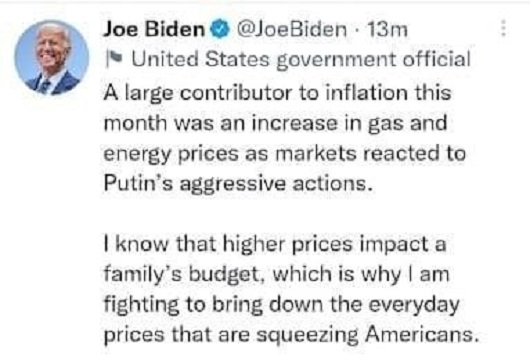The width and height of the screenshot is (530, 360).
Task: Click the line starting 'I know that higher'
Action: pyautogui.click(x=275, y=244)
